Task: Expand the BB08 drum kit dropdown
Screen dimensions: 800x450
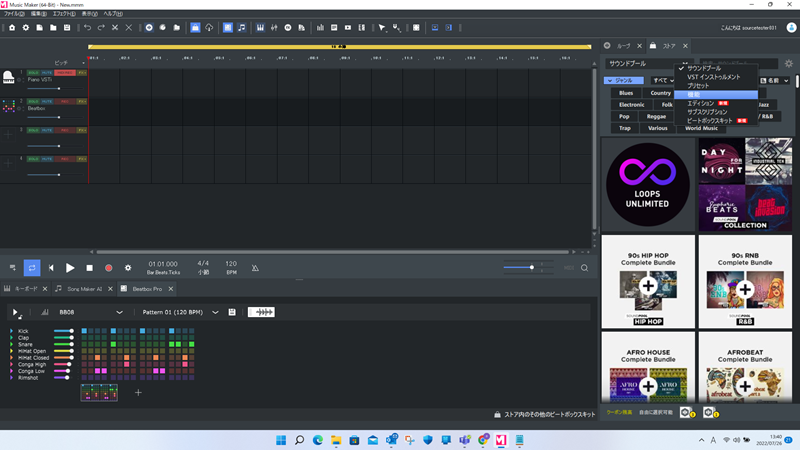Action: (119, 312)
